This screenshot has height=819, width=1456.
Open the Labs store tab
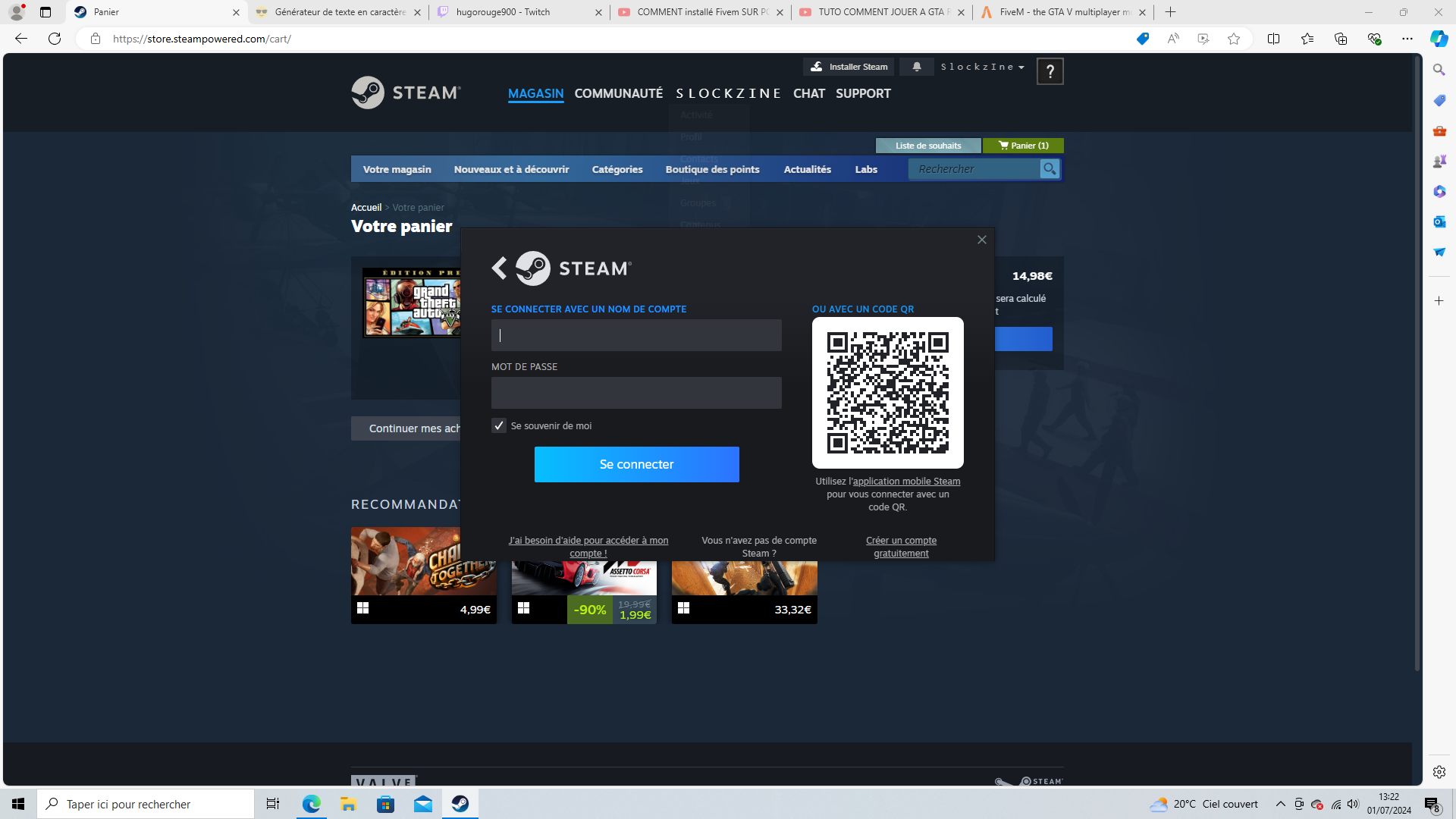[x=866, y=169]
